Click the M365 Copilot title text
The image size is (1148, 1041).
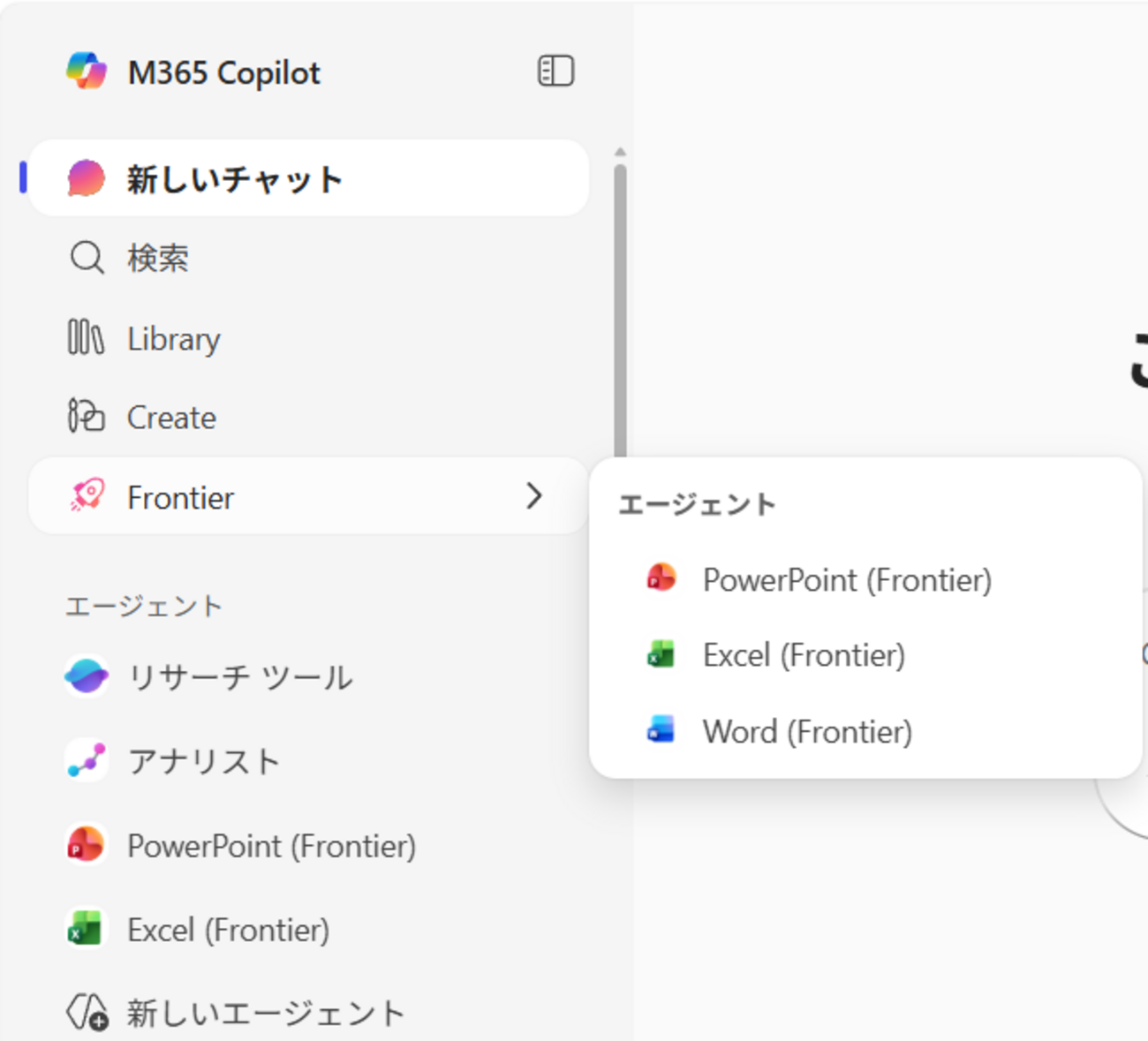tap(224, 72)
